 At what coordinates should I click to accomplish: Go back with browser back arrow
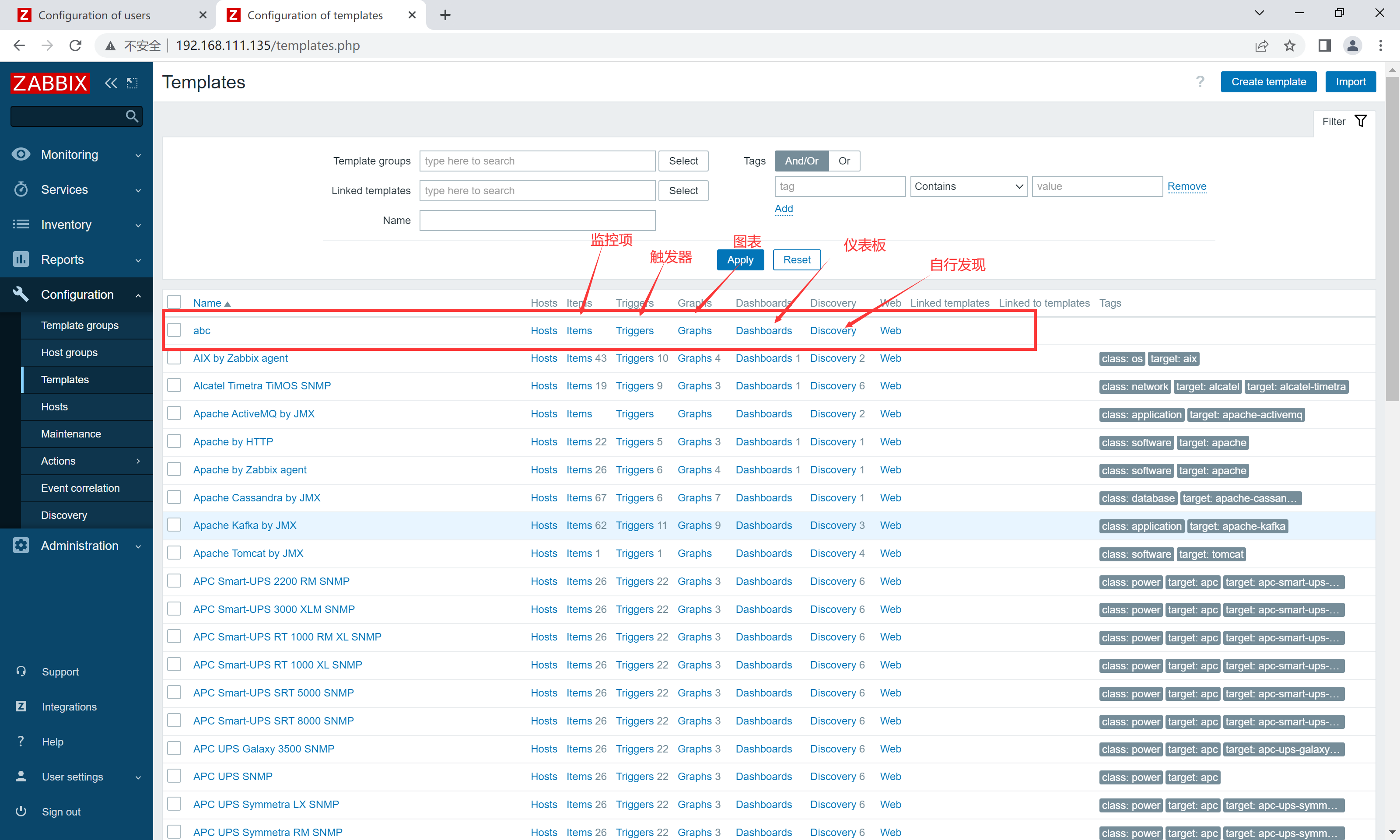pos(19,45)
